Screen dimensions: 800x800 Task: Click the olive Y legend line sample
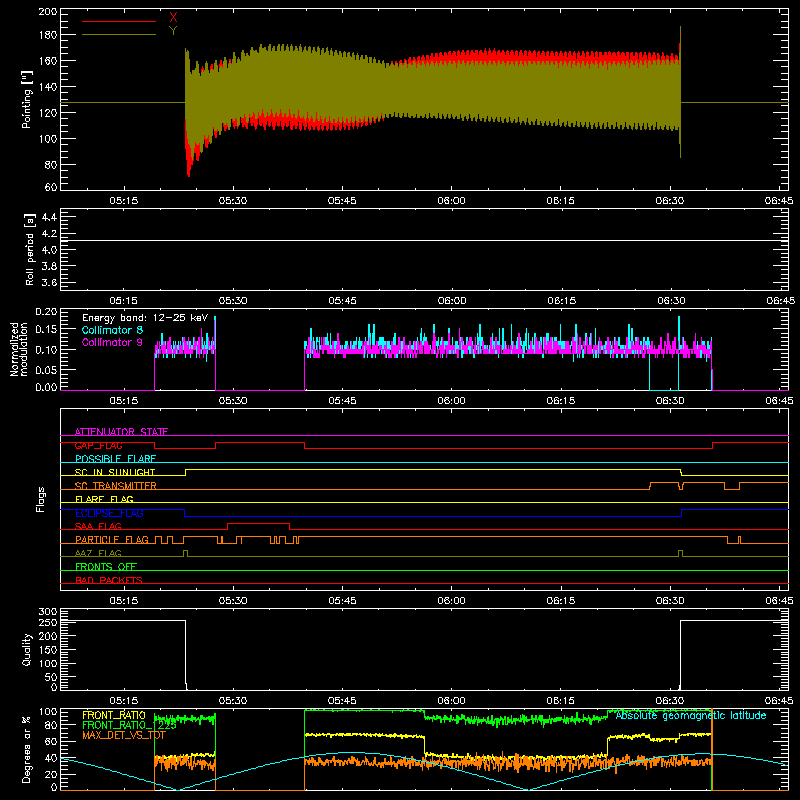(119, 35)
